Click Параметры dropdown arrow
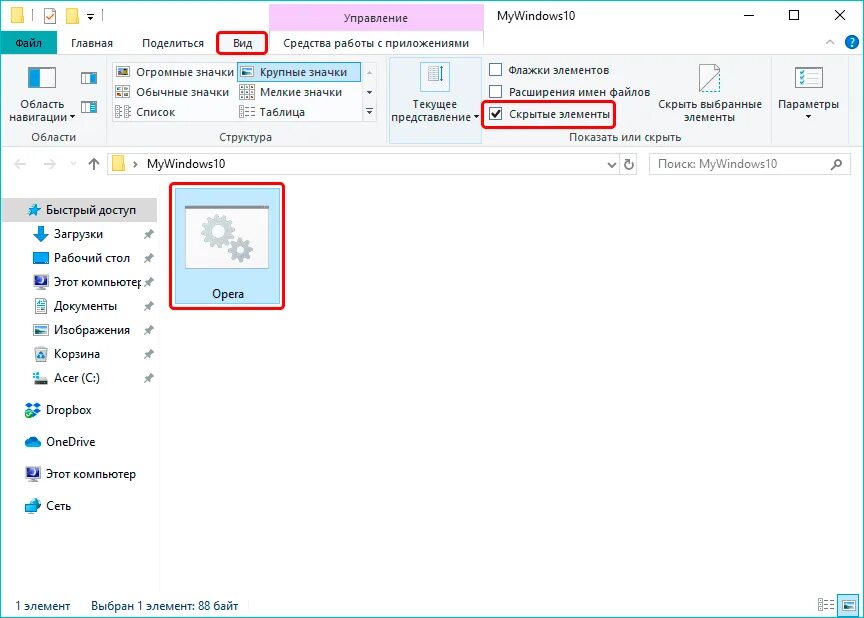The height and width of the screenshot is (618, 864). pos(808,117)
